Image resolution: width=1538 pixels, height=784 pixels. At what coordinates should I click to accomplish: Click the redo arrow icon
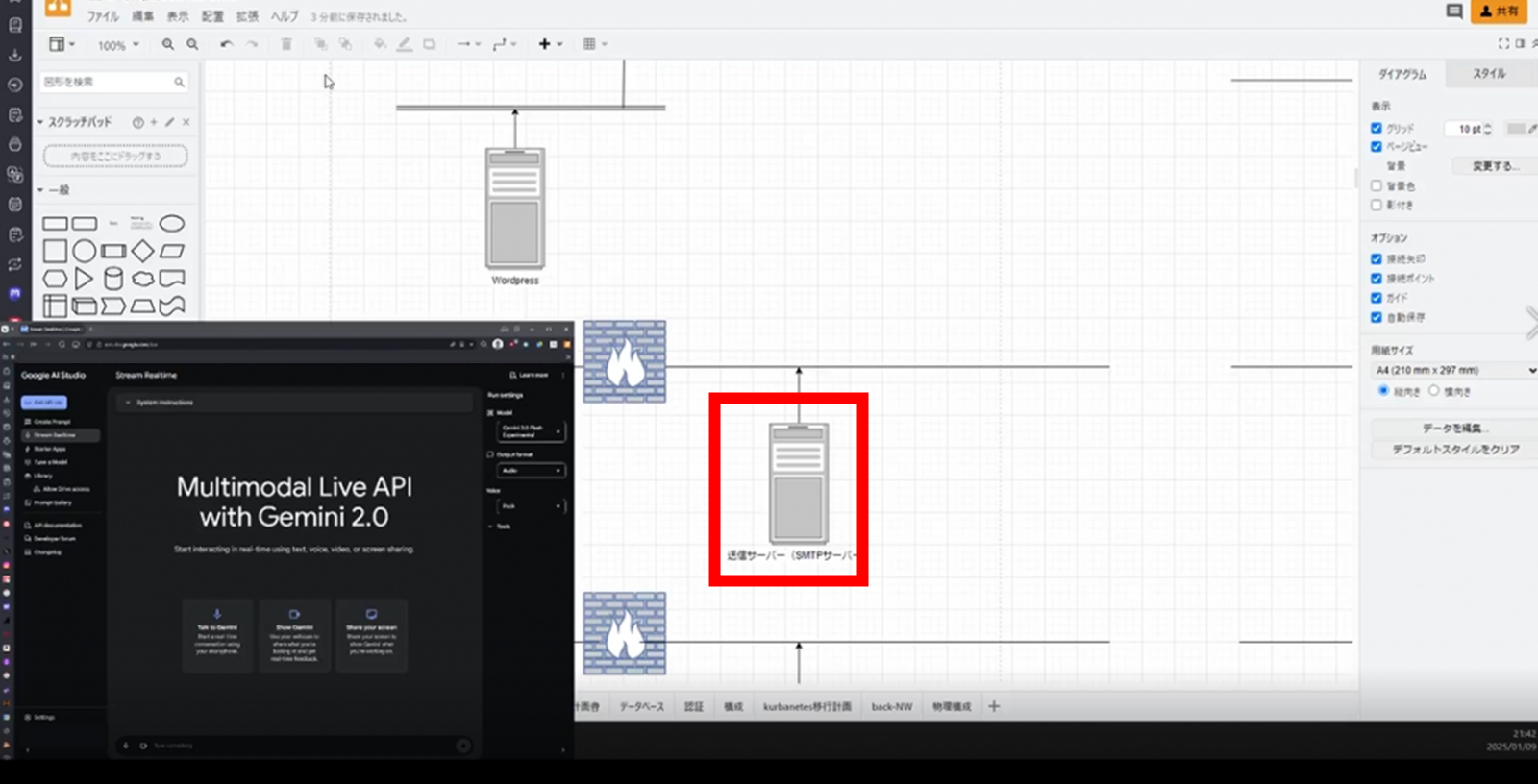pyautogui.click(x=252, y=44)
